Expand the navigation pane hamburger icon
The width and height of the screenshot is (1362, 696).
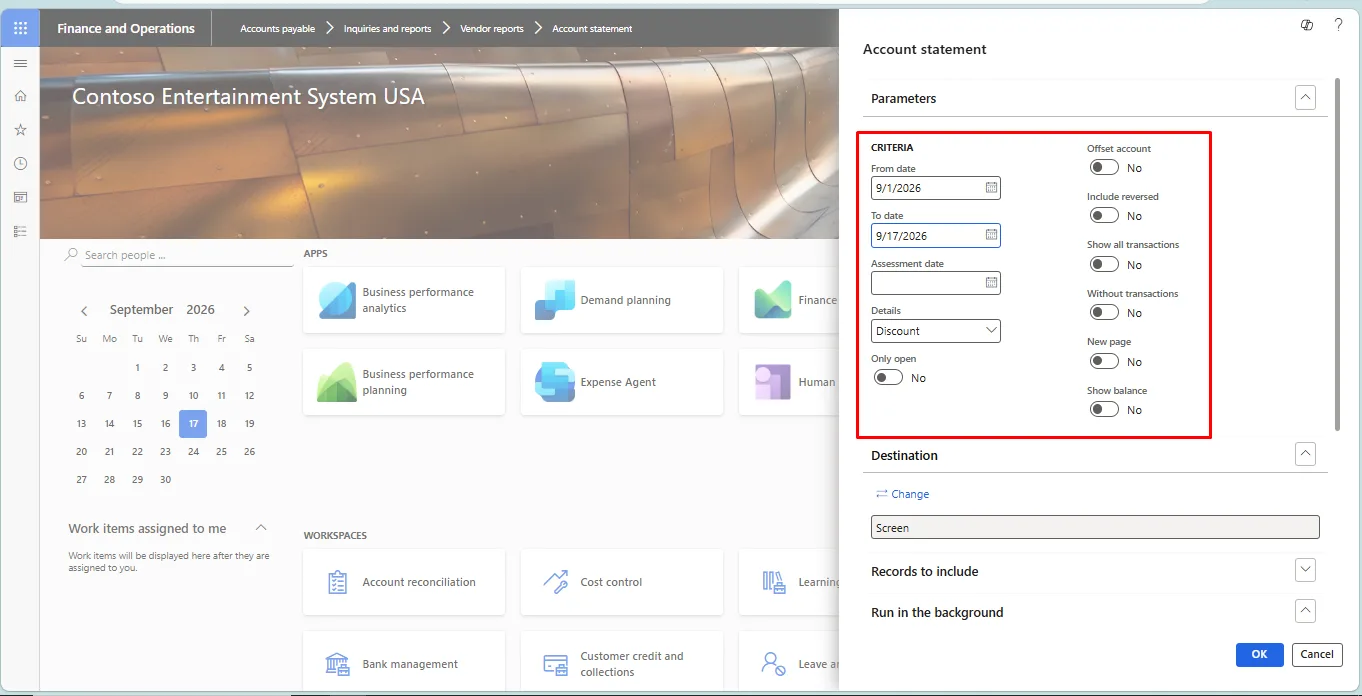(x=20, y=63)
